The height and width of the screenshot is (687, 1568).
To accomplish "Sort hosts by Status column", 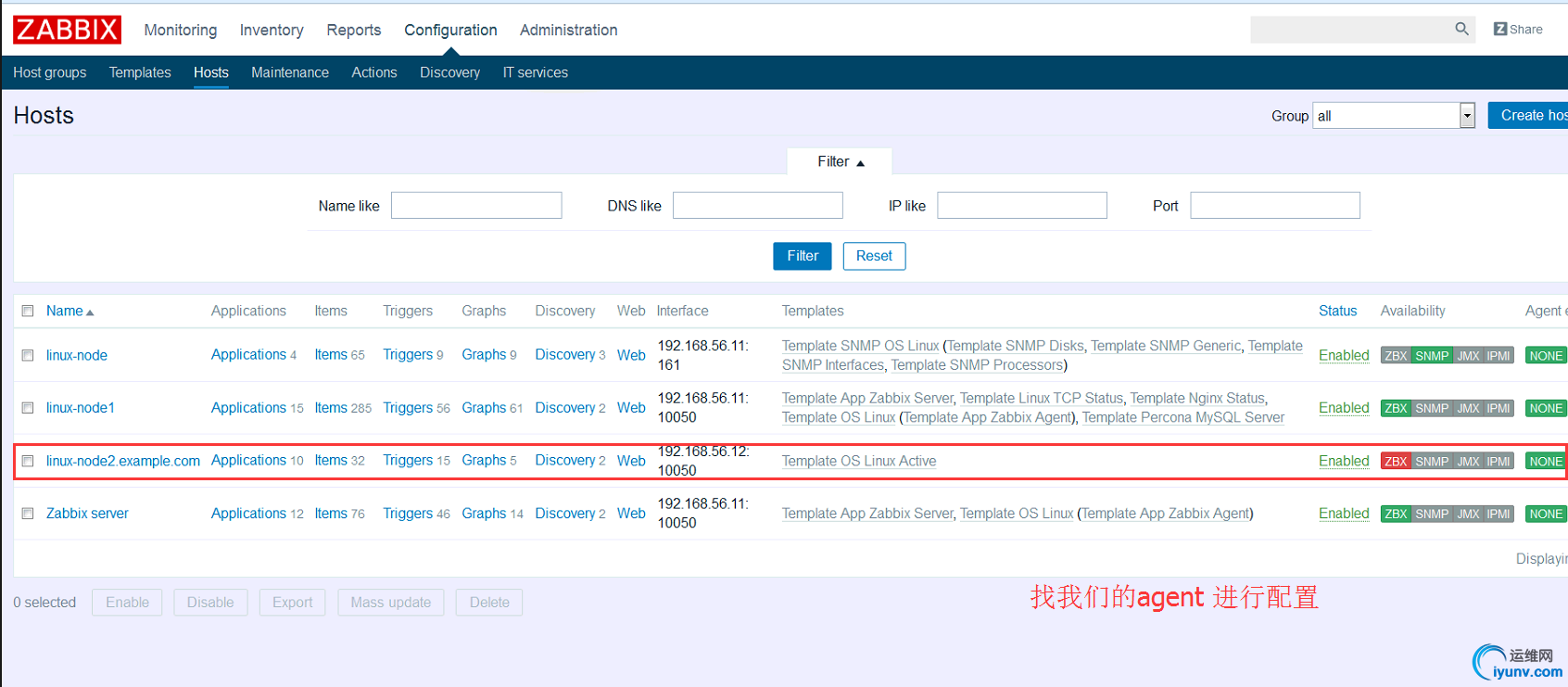I will click(1337, 312).
